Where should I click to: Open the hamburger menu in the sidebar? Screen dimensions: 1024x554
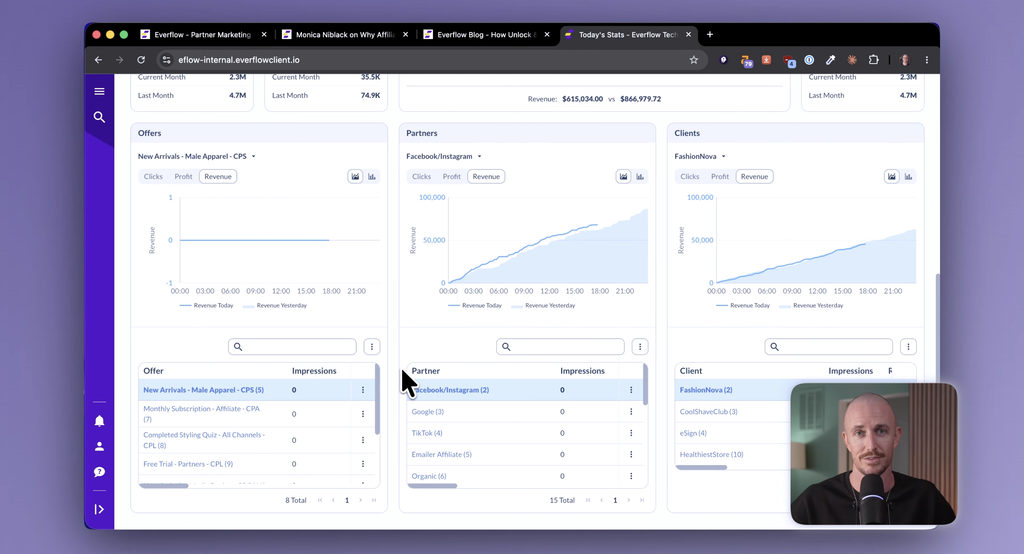coord(99,91)
